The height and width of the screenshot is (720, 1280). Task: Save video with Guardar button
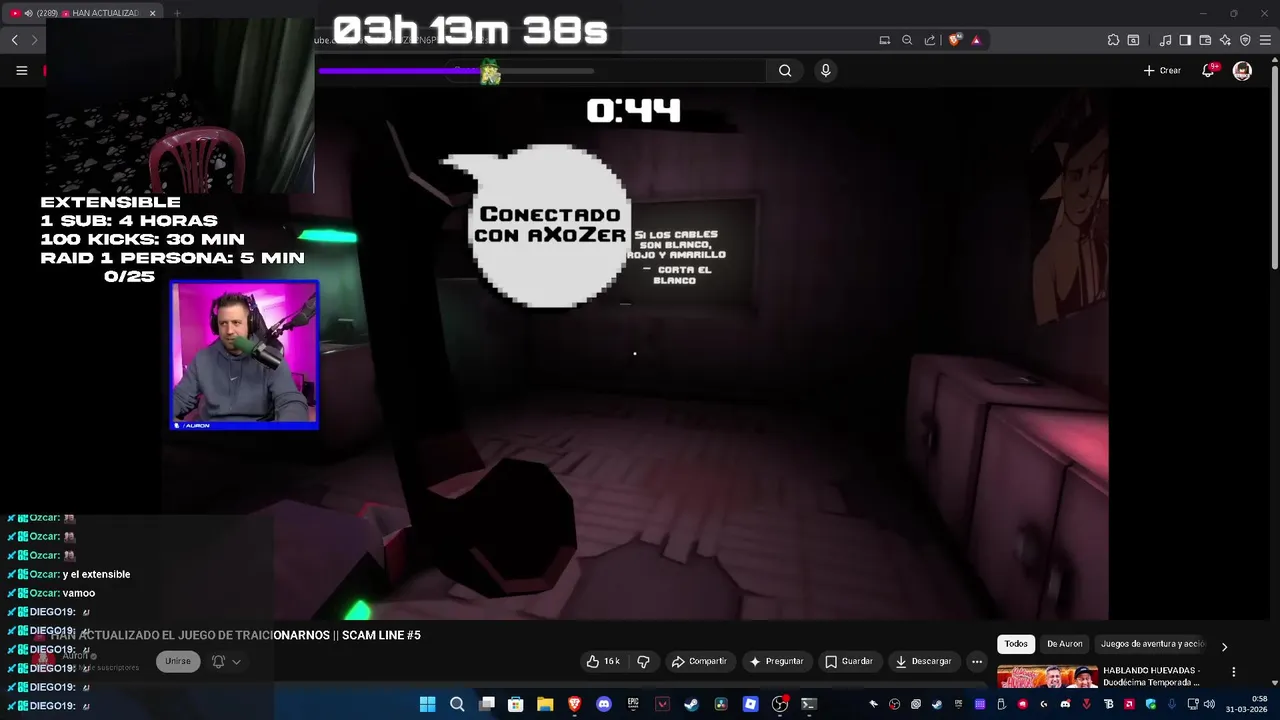point(849,661)
